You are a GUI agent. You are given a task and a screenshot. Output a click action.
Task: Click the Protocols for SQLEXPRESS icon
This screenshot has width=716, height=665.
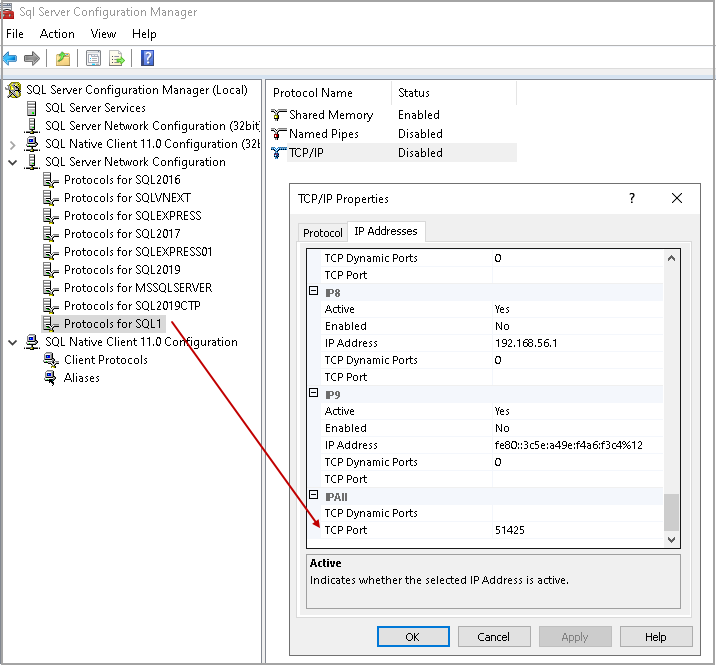click(50, 216)
